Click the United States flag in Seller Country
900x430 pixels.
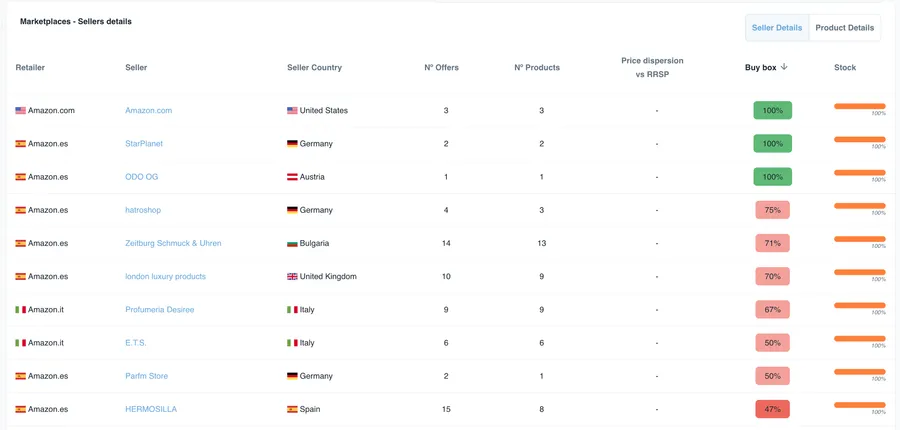292,110
